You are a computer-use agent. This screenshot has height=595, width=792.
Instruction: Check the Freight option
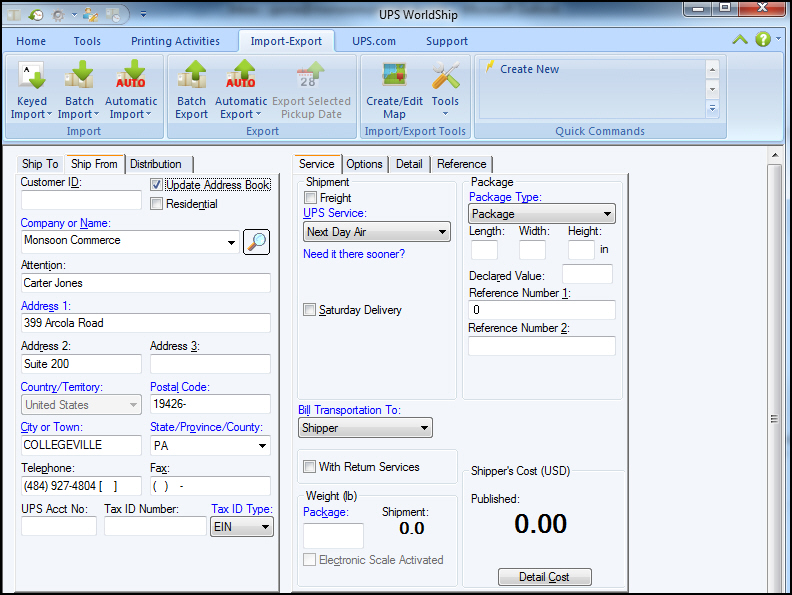pyautogui.click(x=310, y=197)
